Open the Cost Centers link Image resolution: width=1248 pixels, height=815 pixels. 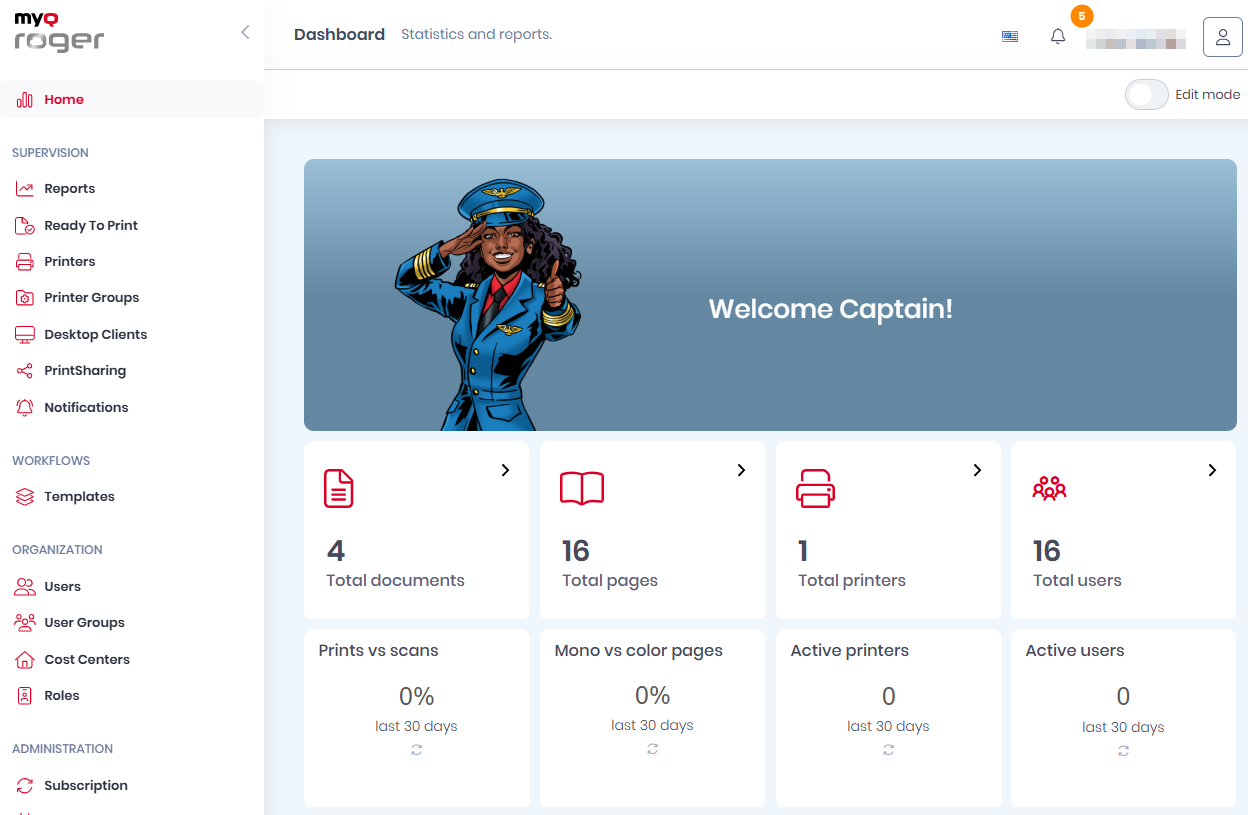point(86,660)
